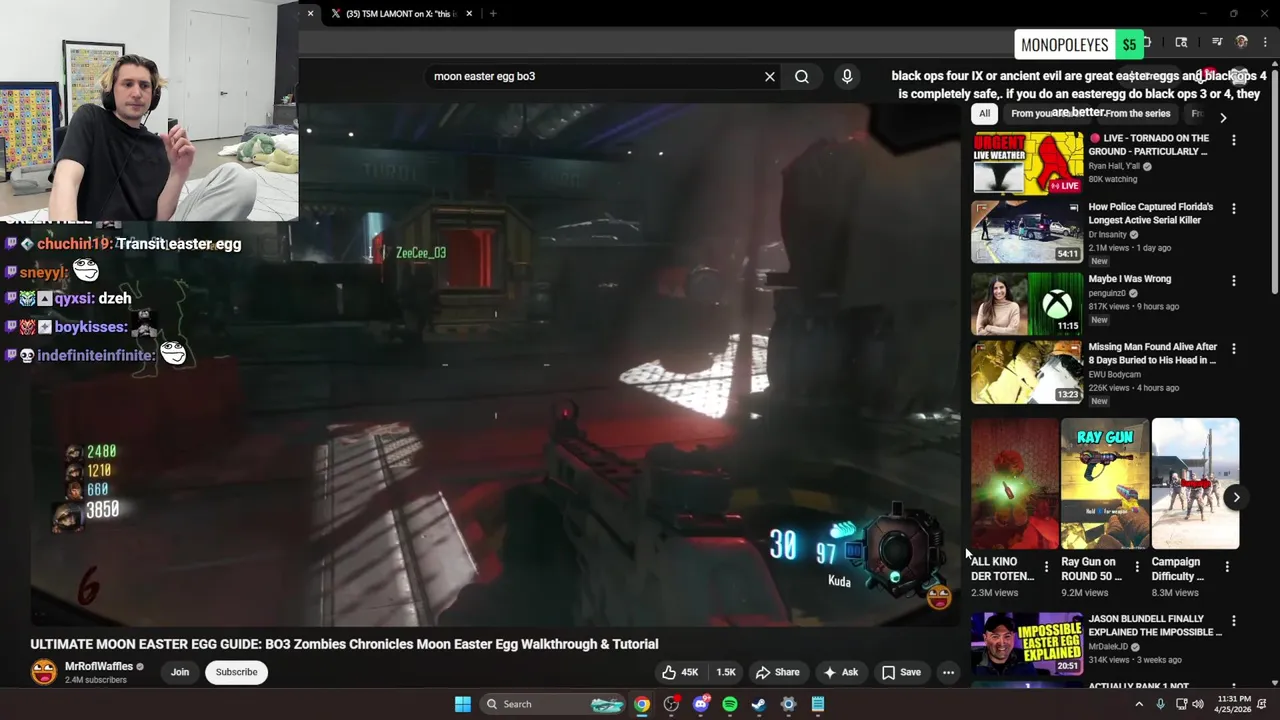
Task: Open the volume control in system tray
Action: [x=1198, y=704]
